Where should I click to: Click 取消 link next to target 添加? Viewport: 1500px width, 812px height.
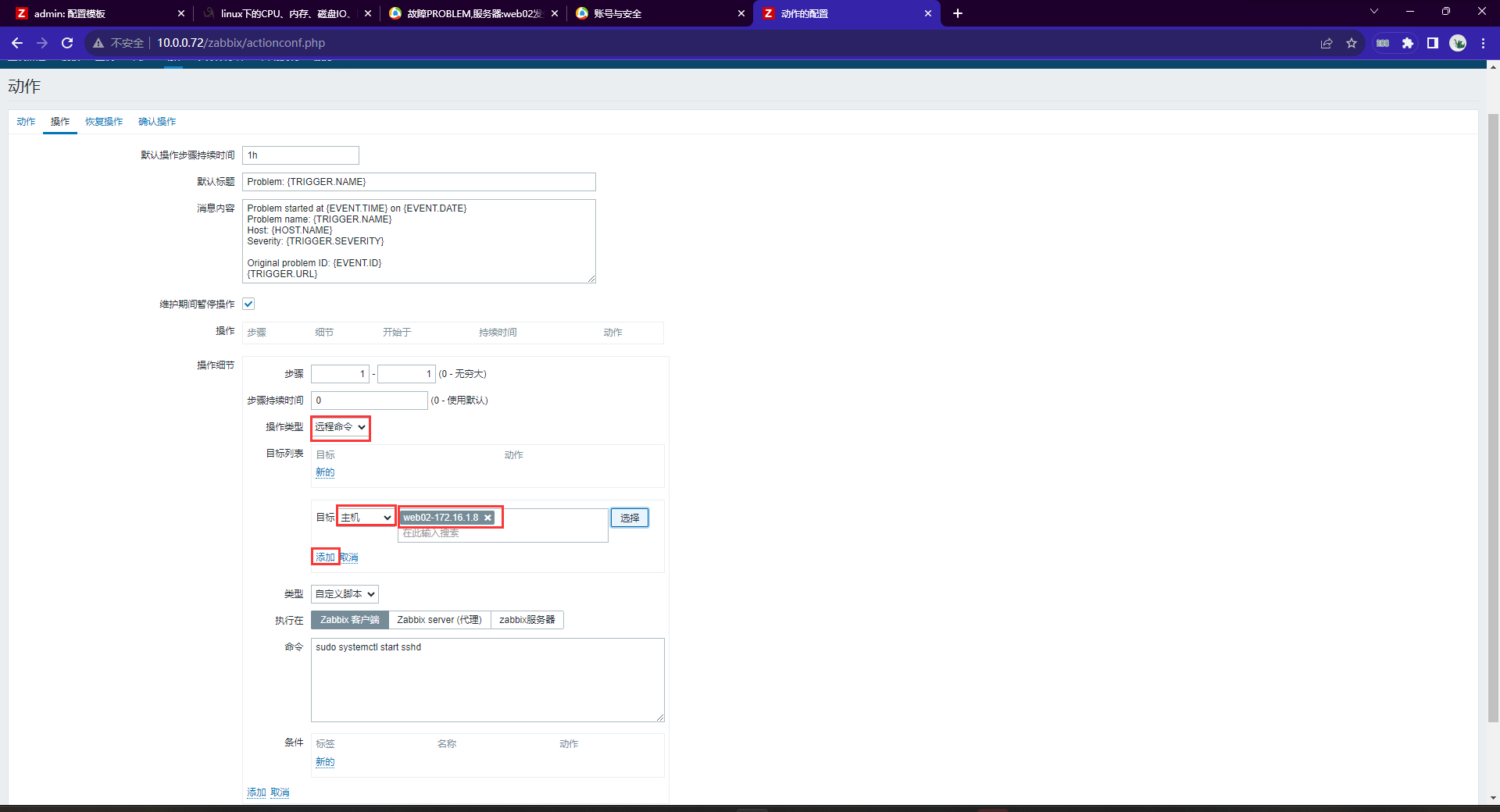pyautogui.click(x=349, y=557)
